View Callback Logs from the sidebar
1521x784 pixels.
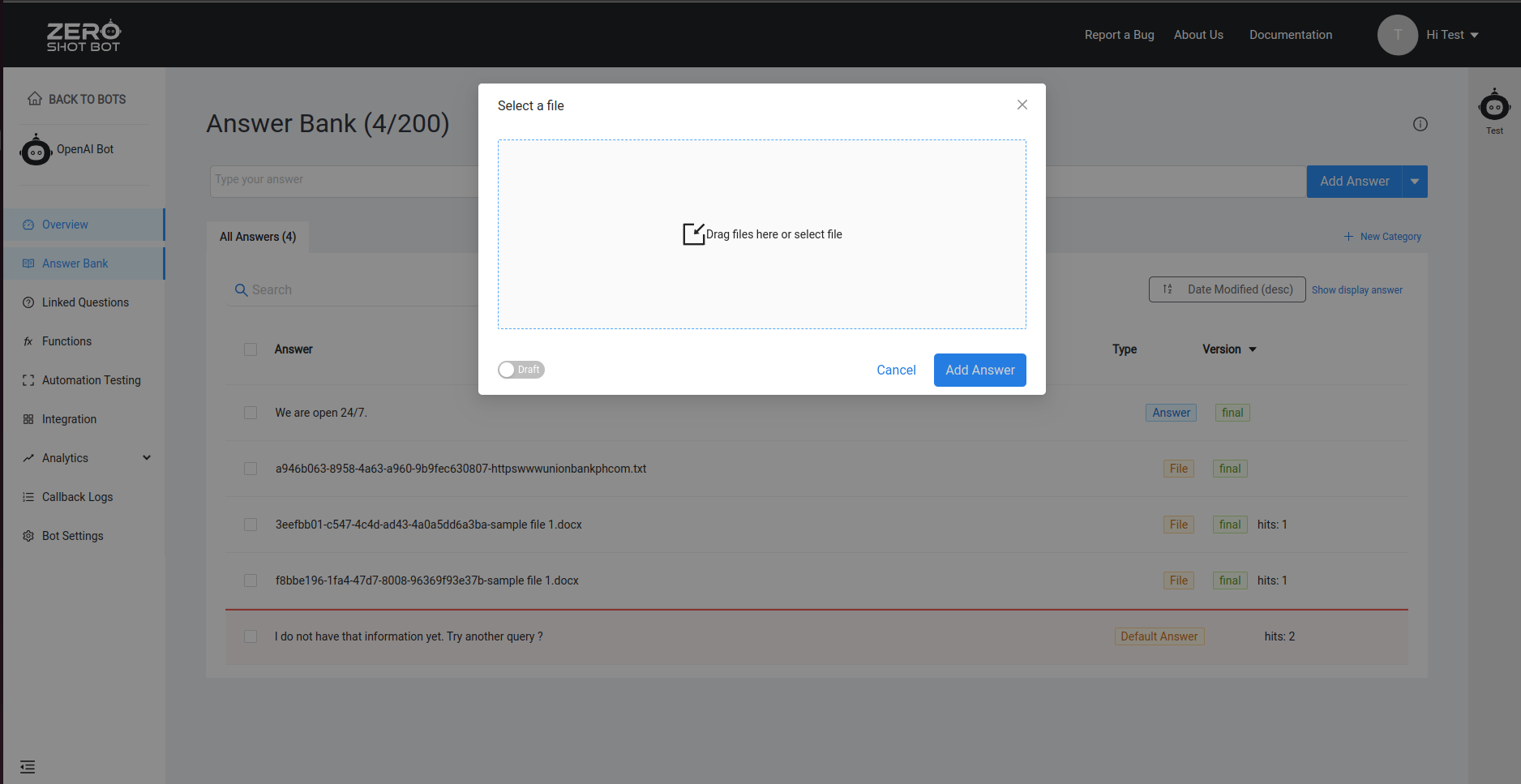pyautogui.click(x=76, y=496)
